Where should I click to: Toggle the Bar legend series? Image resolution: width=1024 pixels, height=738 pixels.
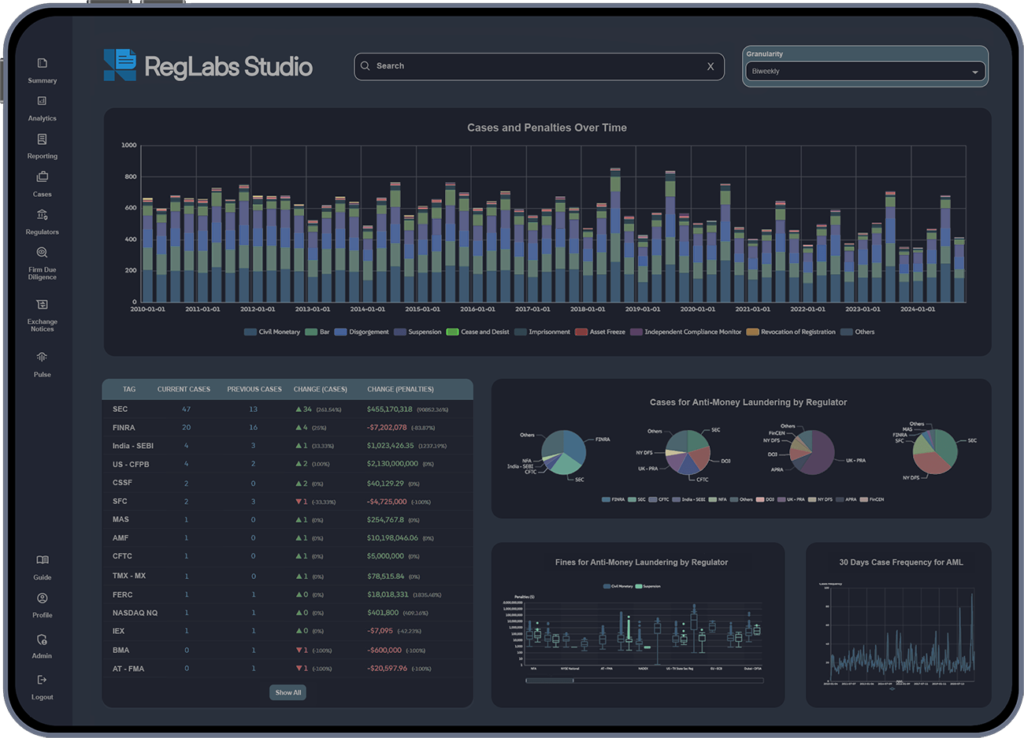[x=317, y=332]
